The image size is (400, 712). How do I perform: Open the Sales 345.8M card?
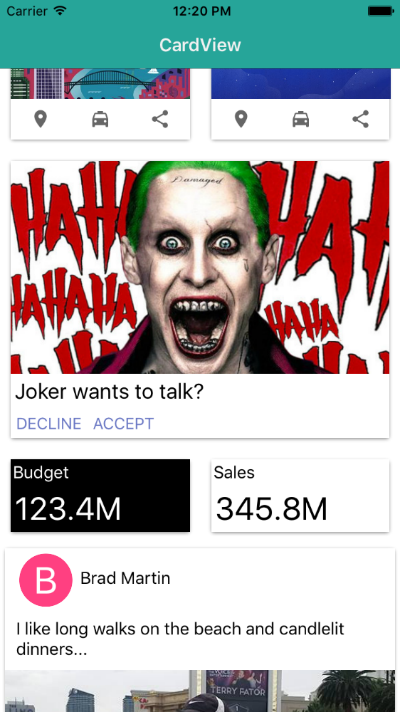coord(300,495)
